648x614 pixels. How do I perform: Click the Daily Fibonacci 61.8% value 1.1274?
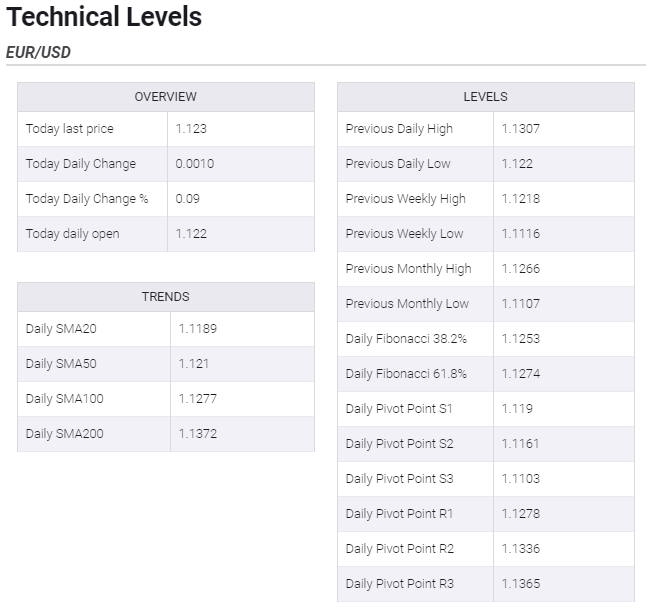click(x=521, y=374)
